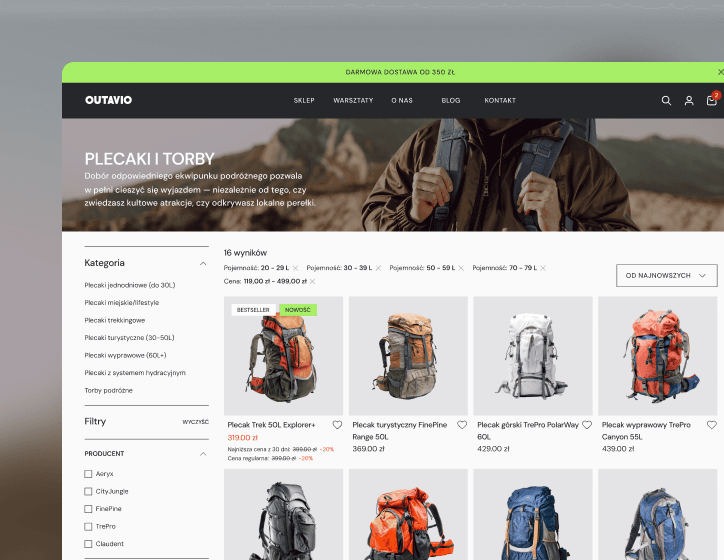Image resolution: width=724 pixels, height=560 pixels.
Task: Click WYCZYŚĆ to clear filters
Action: point(195,422)
